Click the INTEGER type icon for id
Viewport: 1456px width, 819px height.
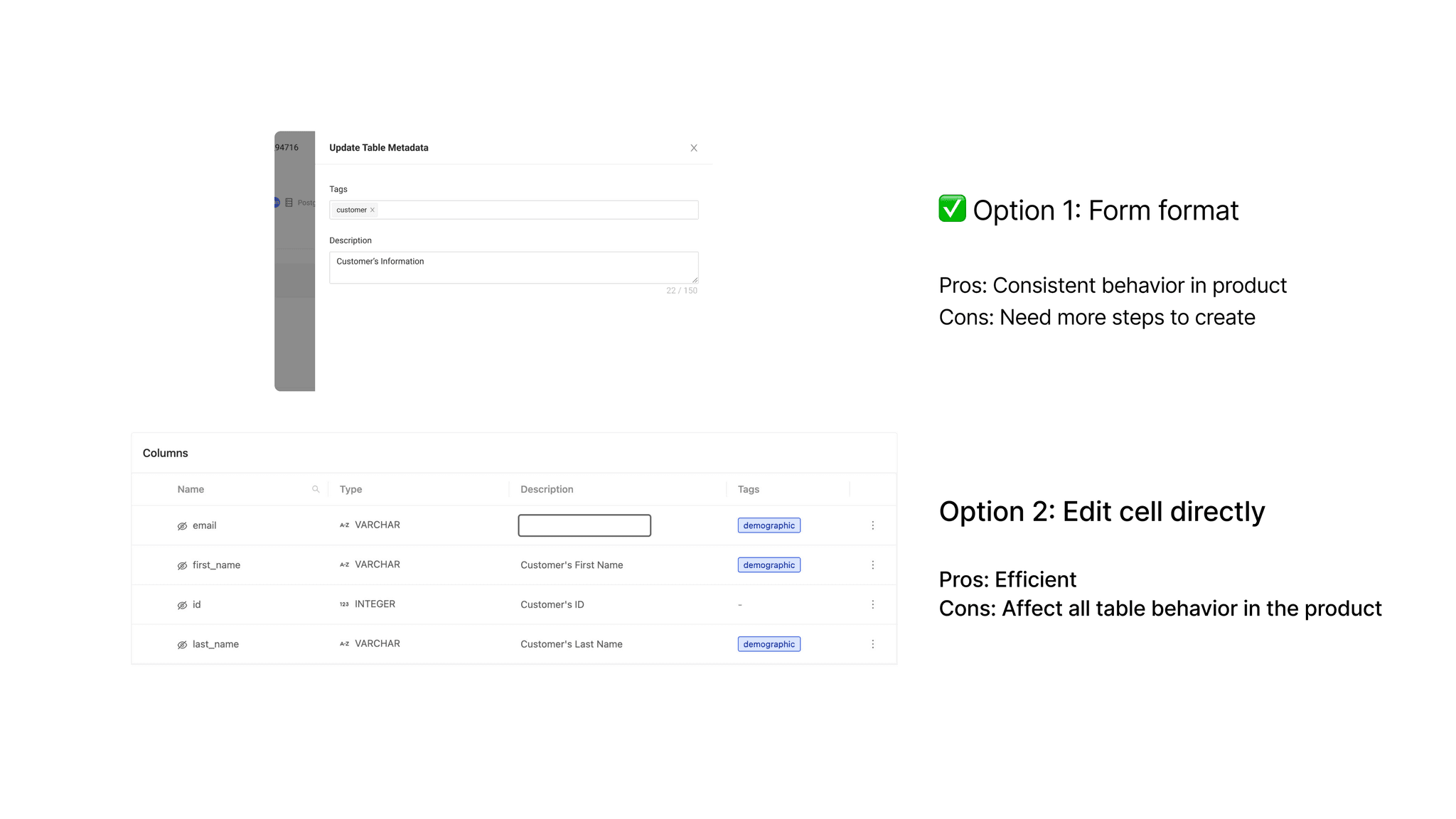[344, 604]
